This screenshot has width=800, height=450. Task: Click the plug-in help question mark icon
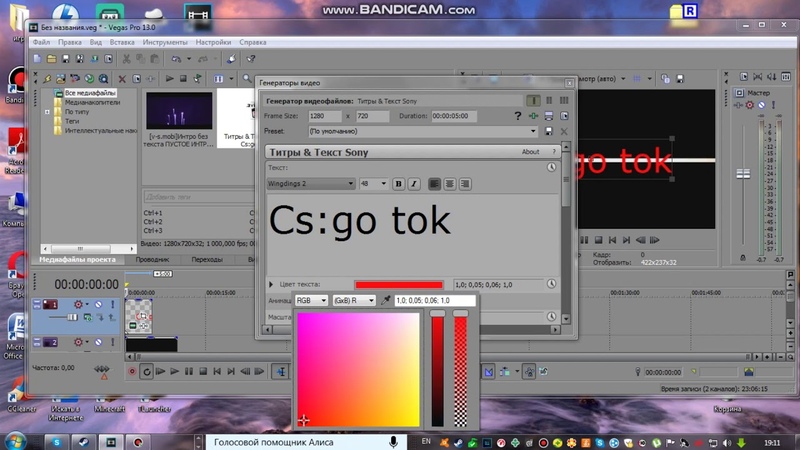(x=517, y=116)
